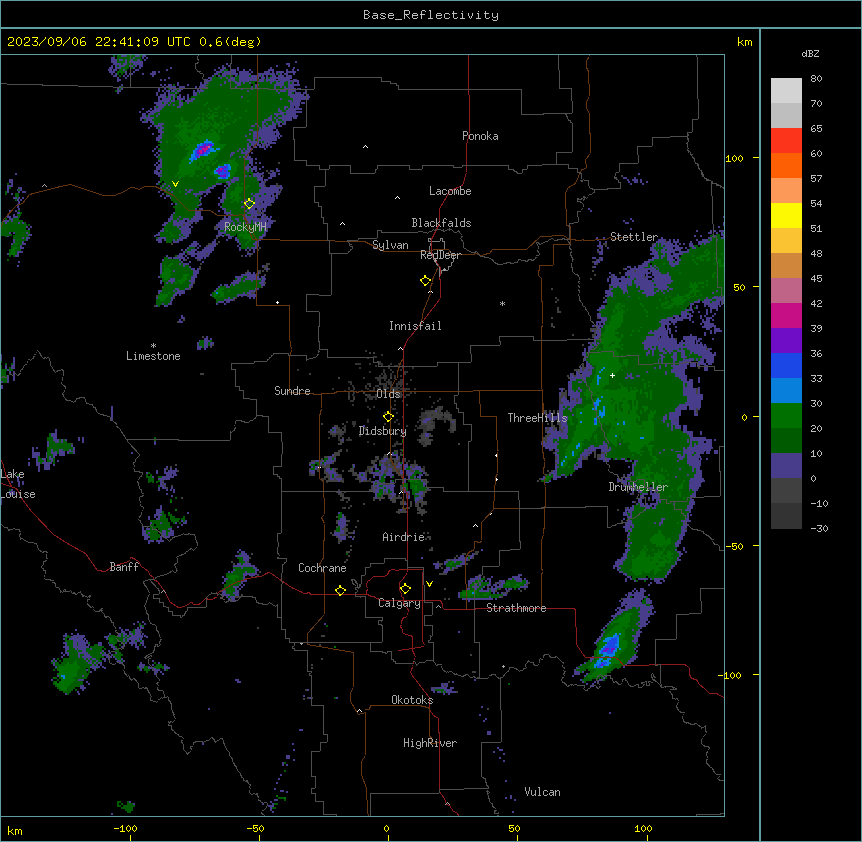The image size is (862, 842).
Task: Click the 100 tick label on right axis
Action: [734, 158]
